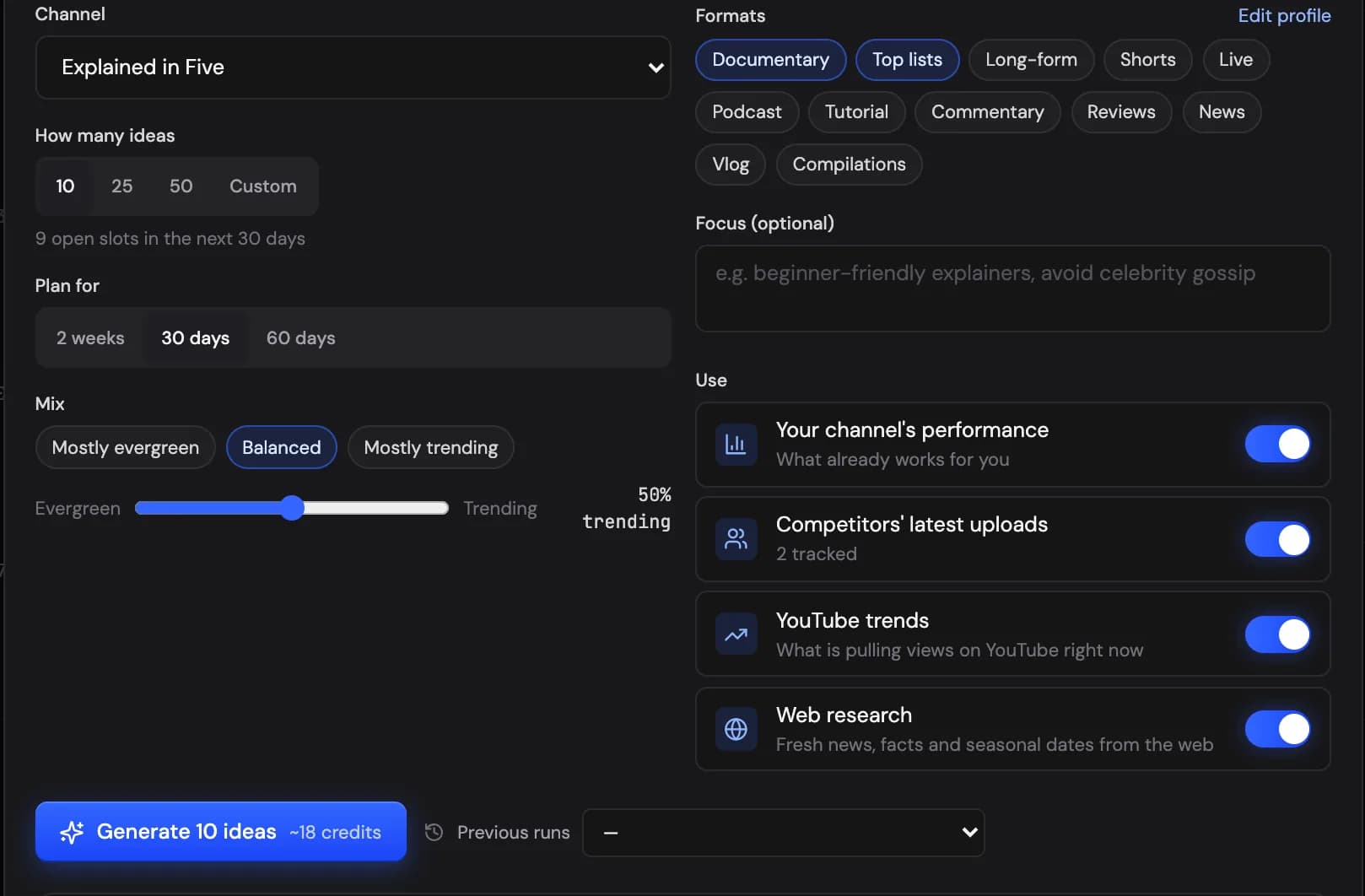Add the Shorts format
This screenshot has height=896, width=1365.
click(1147, 60)
